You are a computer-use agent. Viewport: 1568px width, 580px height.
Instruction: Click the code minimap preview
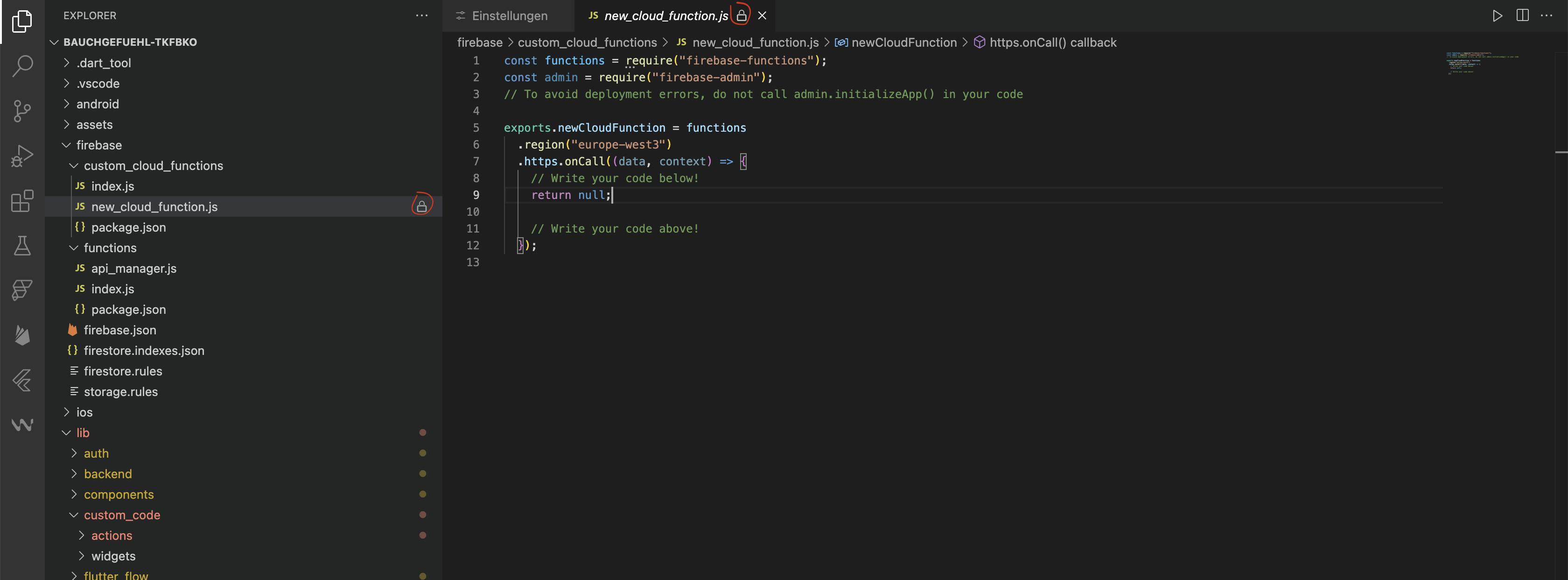[x=1479, y=64]
